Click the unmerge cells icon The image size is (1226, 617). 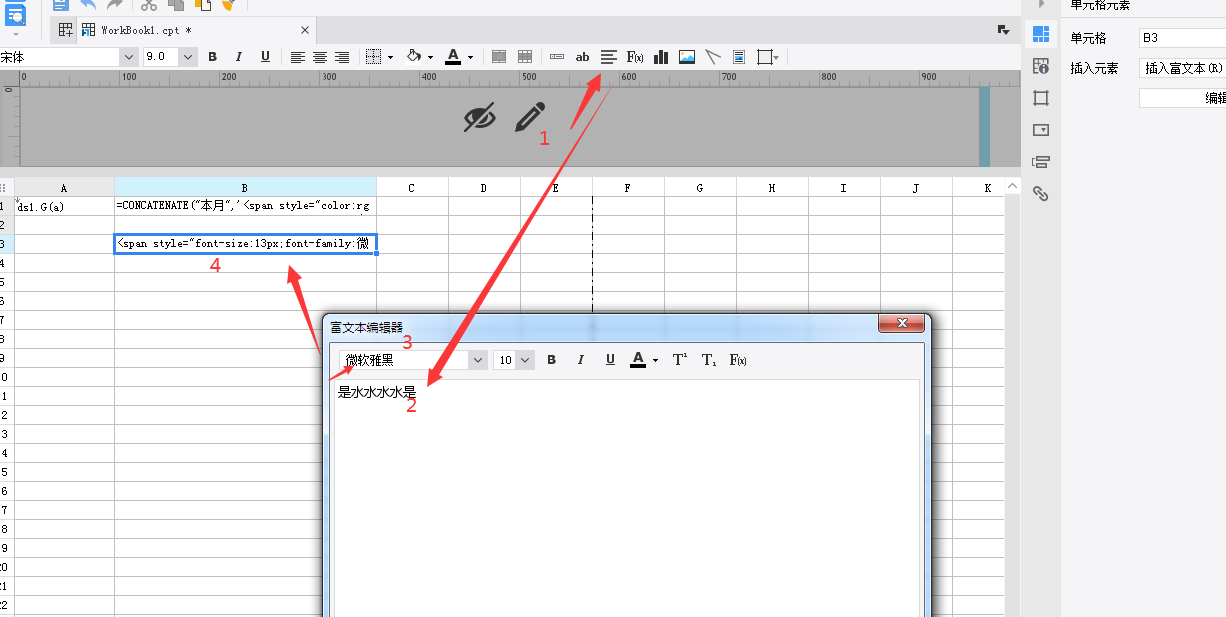point(524,57)
